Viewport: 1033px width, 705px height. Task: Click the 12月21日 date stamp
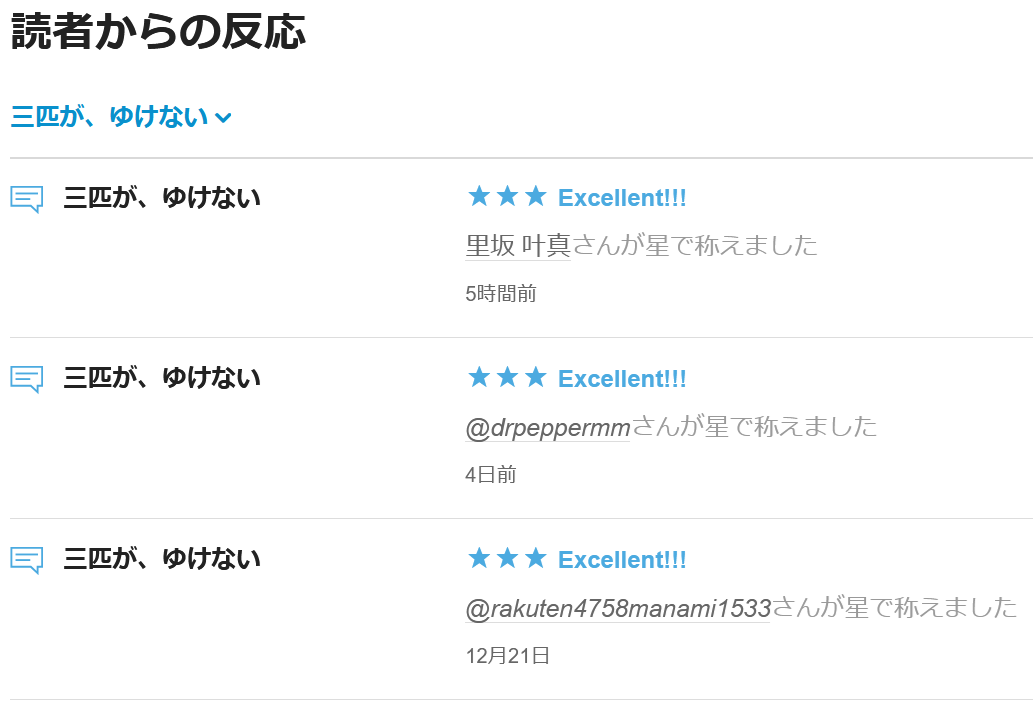coord(508,656)
